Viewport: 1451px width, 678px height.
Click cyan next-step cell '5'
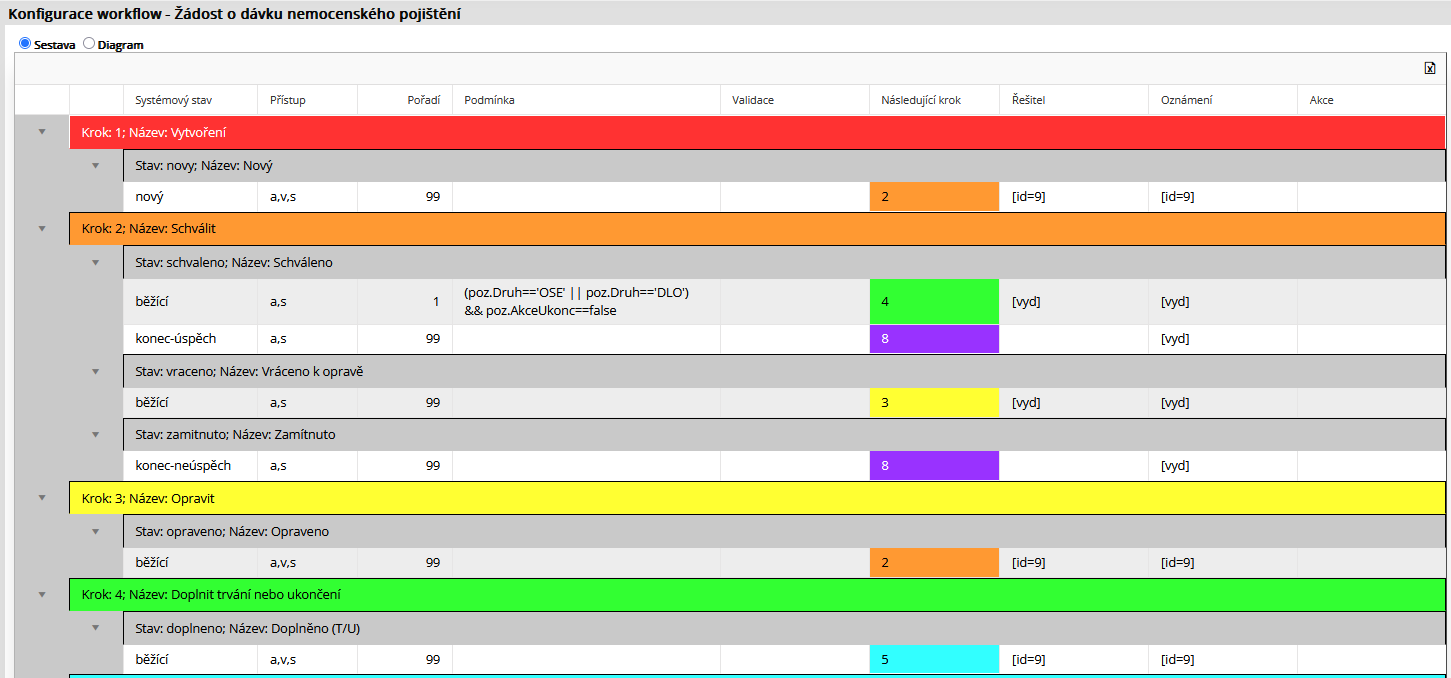pos(934,659)
